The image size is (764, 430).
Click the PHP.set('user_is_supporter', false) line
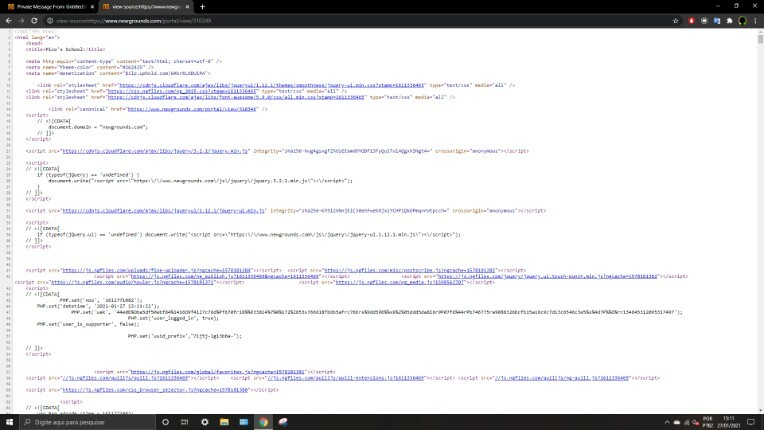click(88, 324)
